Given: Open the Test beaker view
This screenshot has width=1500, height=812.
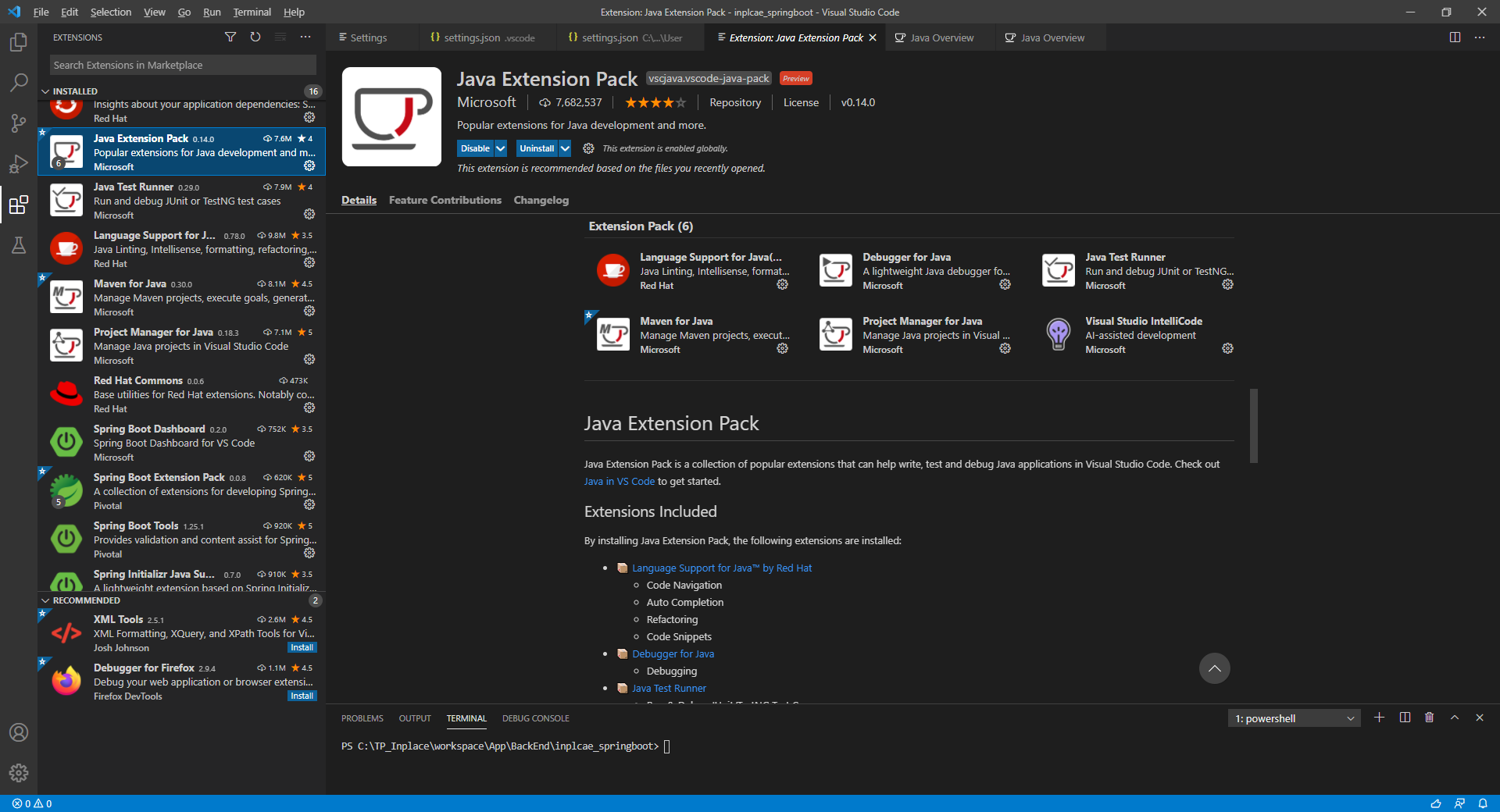Looking at the screenshot, I should 19,245.
